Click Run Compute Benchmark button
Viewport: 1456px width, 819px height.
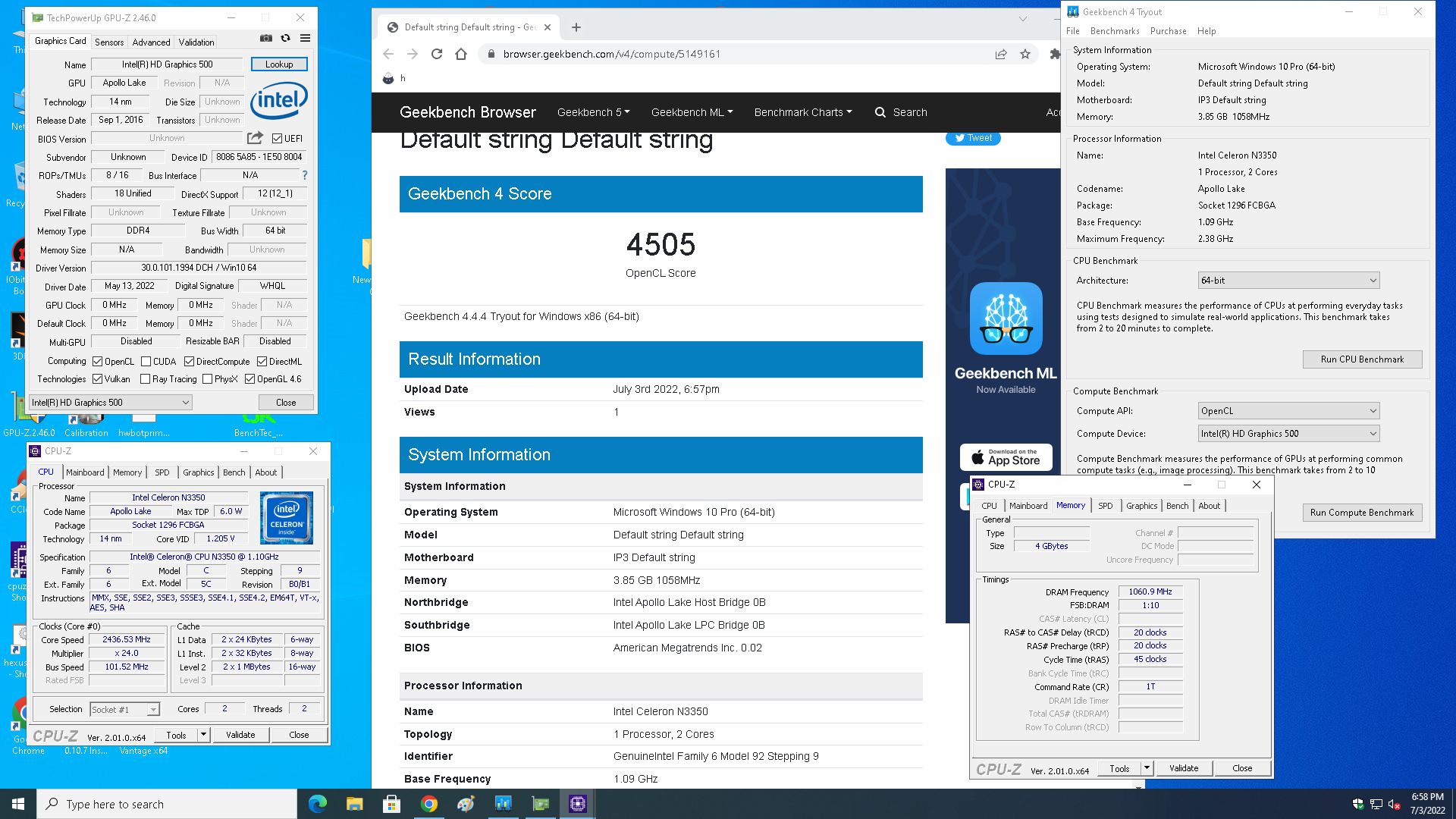click(1362, 513)
